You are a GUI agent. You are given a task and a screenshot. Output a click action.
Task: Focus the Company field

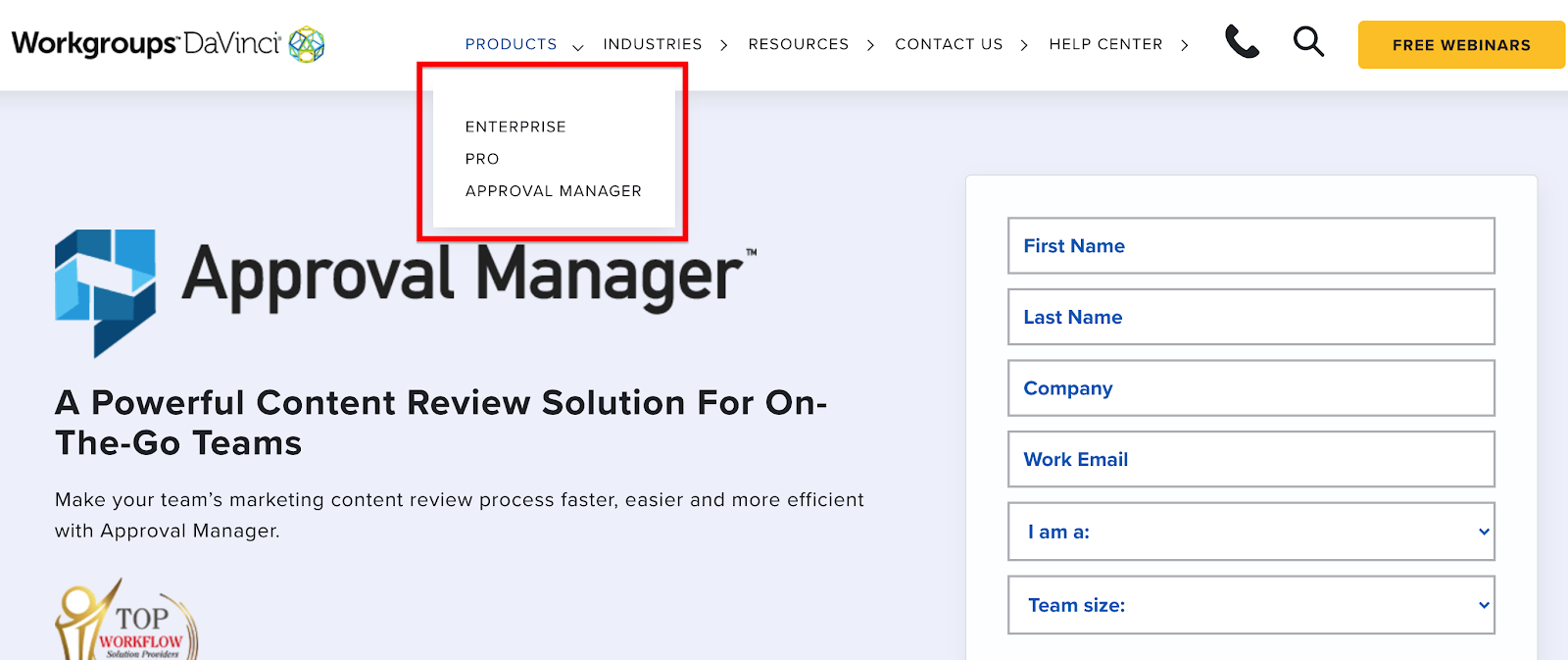click(x=1251, y=388)
